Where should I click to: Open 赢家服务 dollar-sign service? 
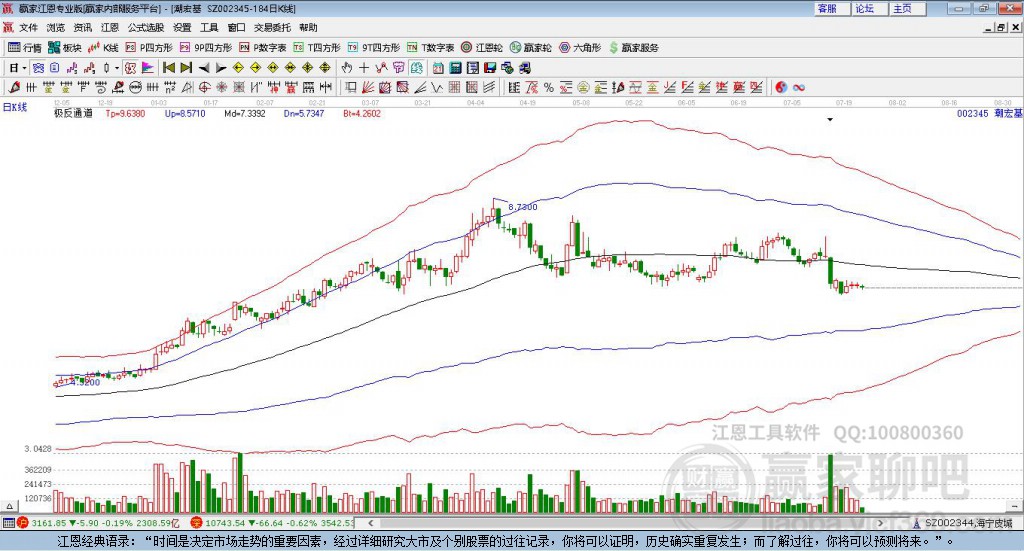[x=634, y=48]
